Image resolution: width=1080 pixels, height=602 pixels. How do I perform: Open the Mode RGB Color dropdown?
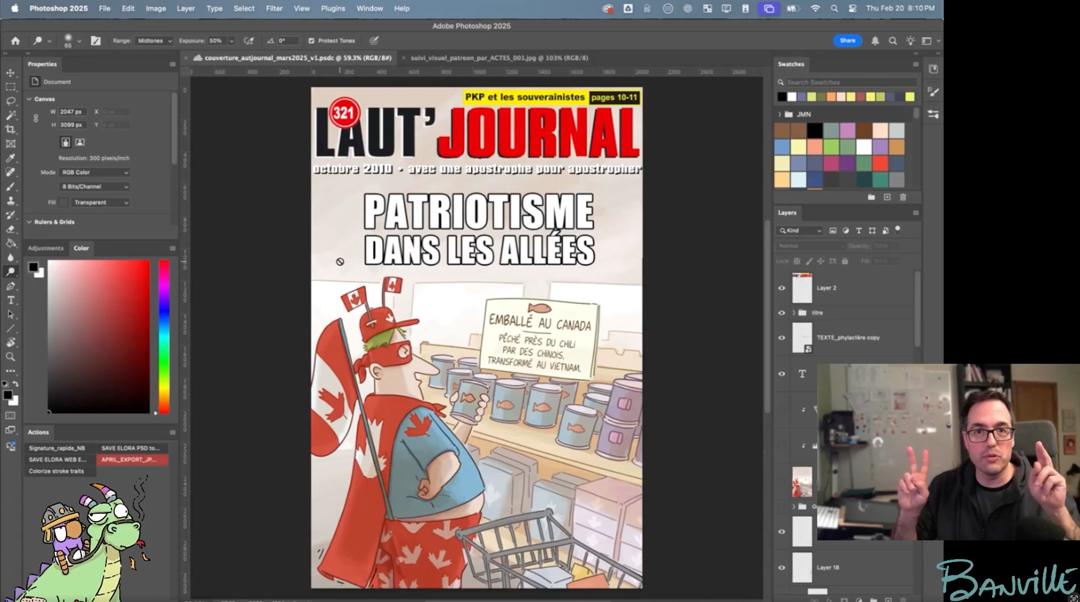[94, 172]
